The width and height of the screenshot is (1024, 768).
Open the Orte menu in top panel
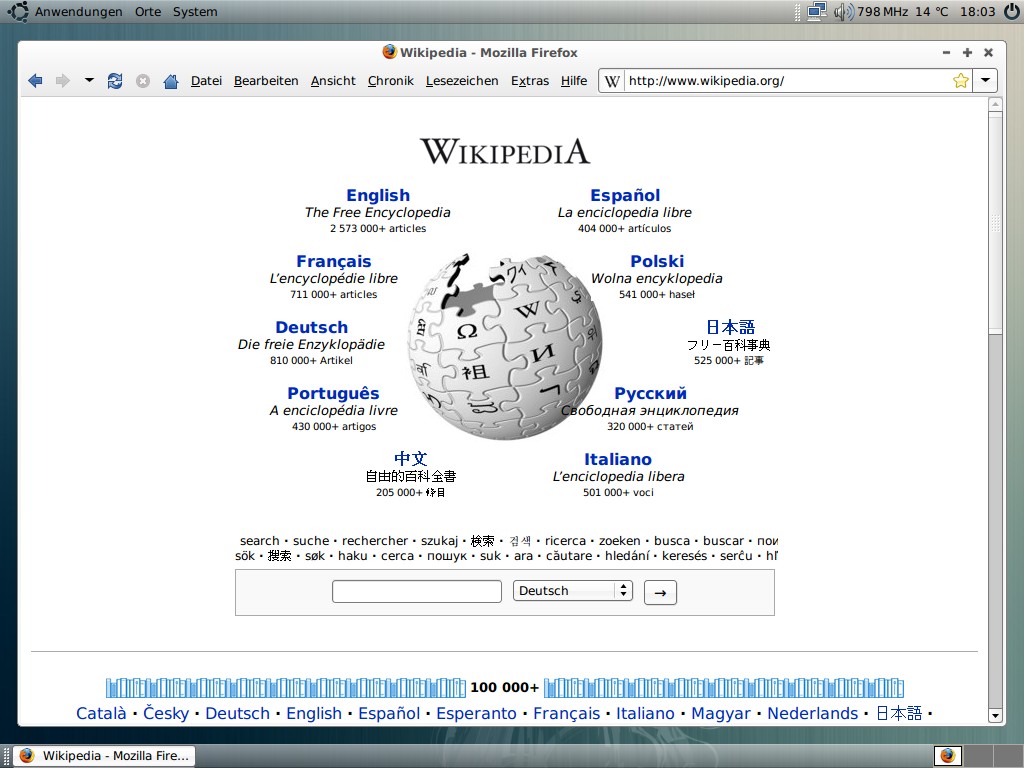tap(148, 12)
